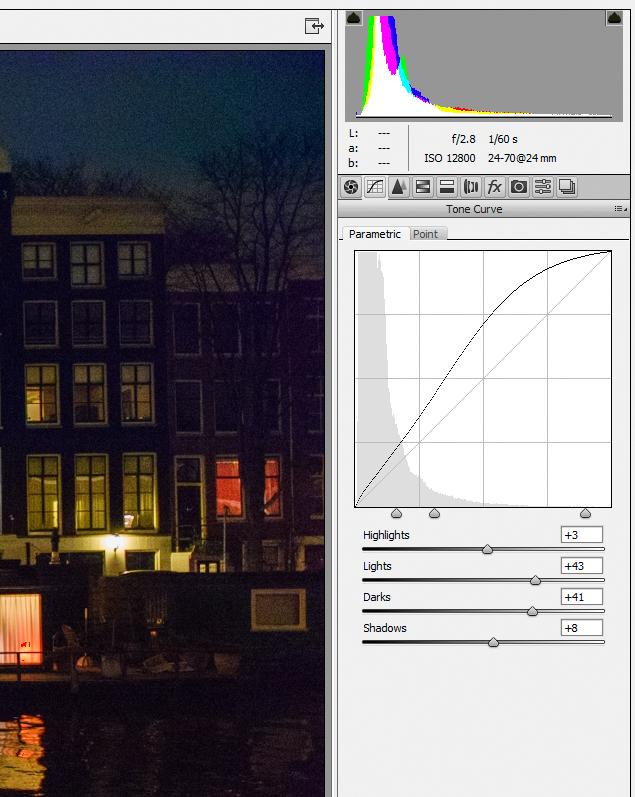Click the Lights slider label
Screen dimensions: 635x797
pyautogui.click(x=377, y=566)
